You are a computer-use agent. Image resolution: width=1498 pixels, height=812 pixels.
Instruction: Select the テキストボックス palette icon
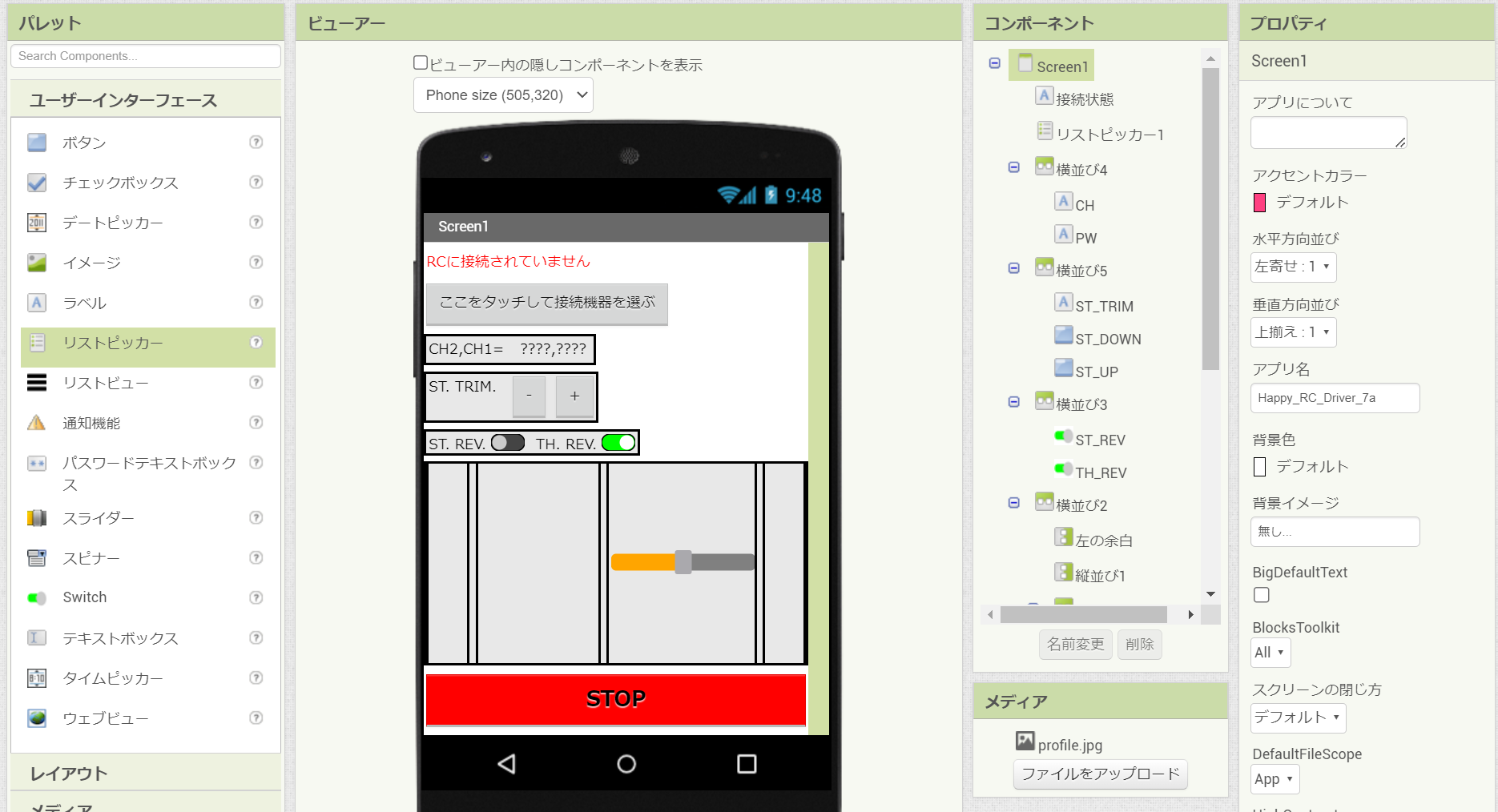point(37,638)
